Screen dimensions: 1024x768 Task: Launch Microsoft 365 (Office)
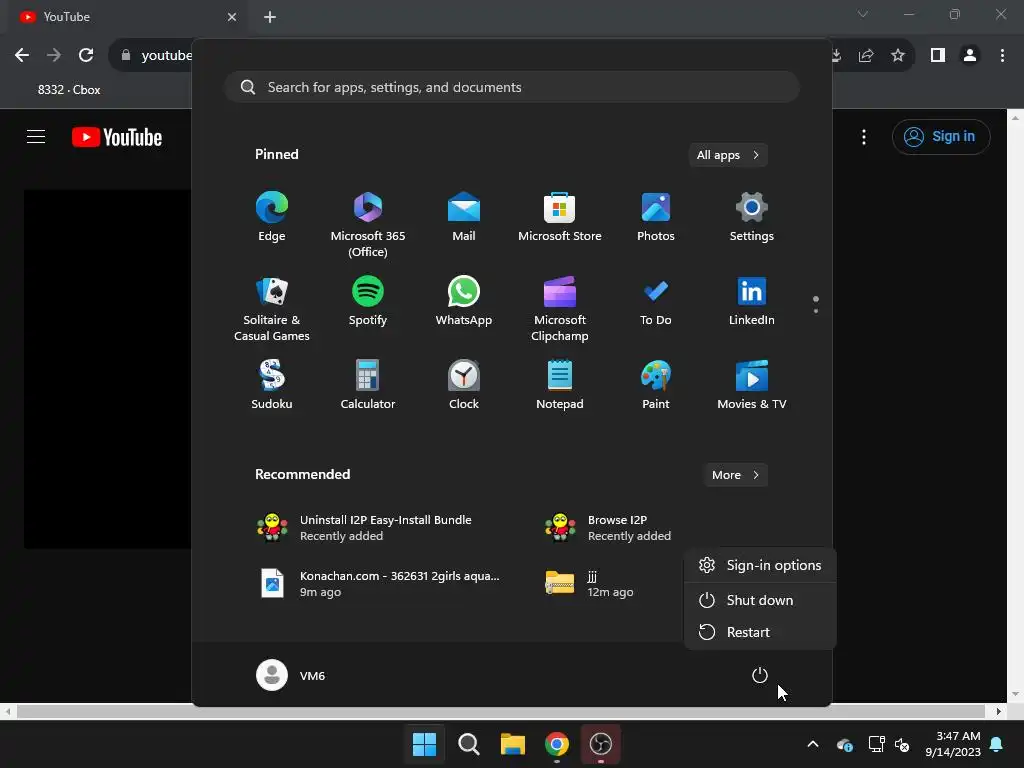tap(368, 225)
